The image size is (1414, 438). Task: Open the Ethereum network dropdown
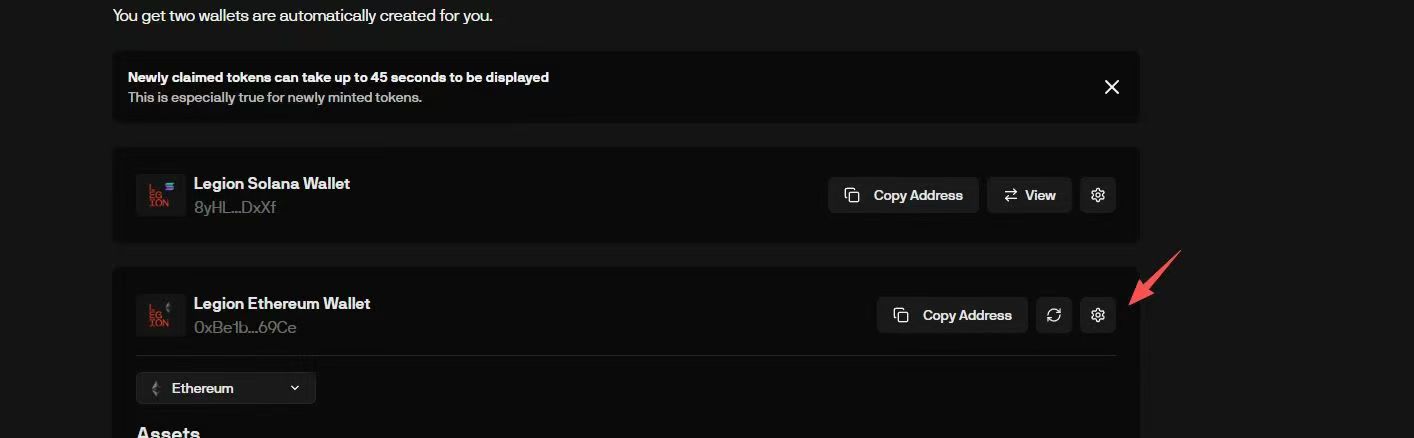(226, 388)
